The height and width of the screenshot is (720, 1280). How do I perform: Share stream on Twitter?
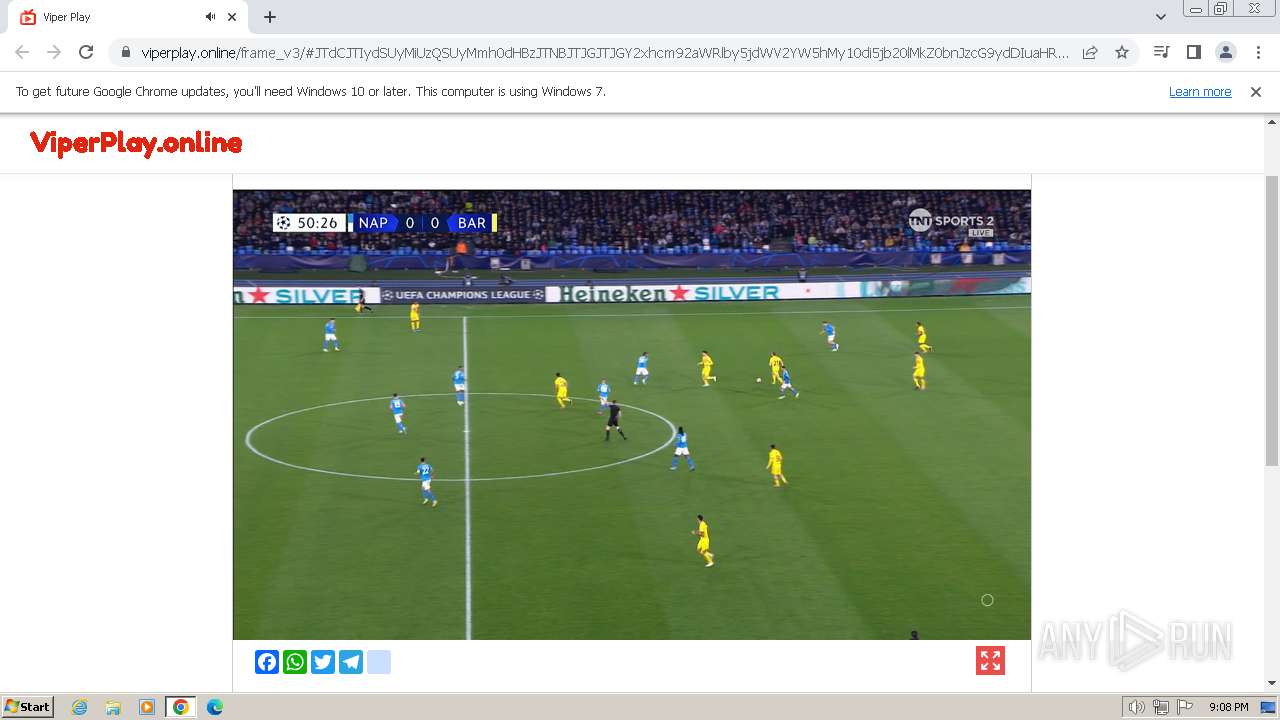323,662
